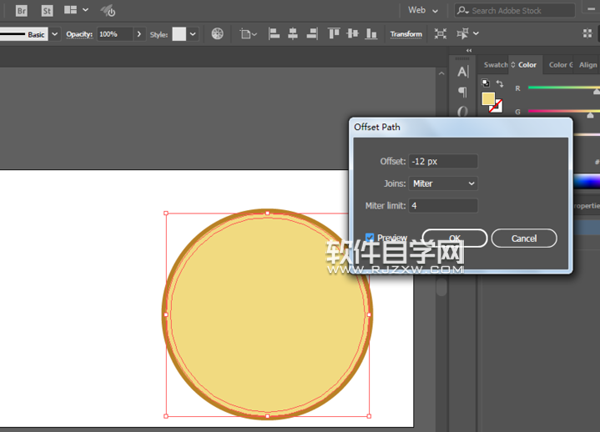This screenshot has width=600, height=432.
Task: Click the Transform link in control bar
Action: pyautogui.click(x=406, y=34)
